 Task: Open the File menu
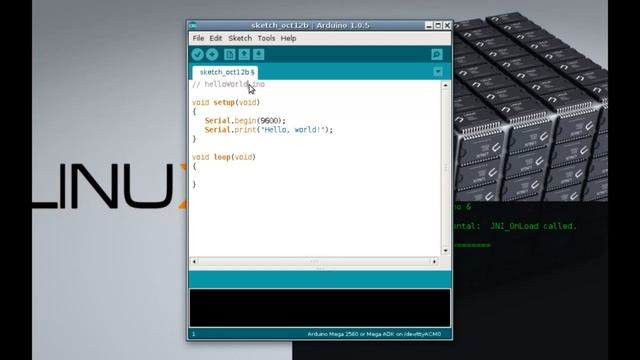(198, 38)
